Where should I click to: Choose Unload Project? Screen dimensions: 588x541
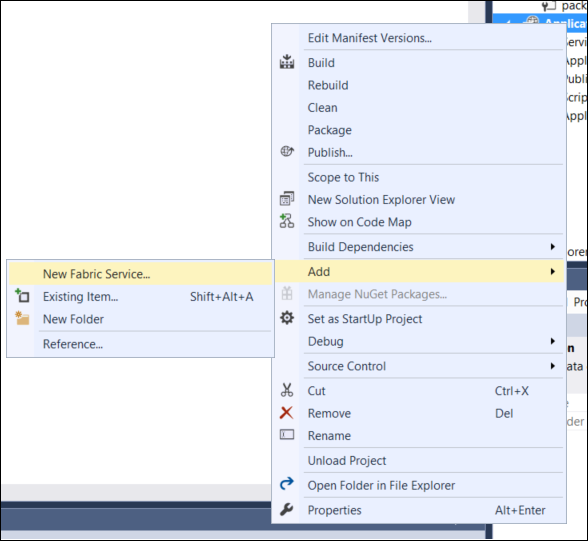[419, 460]
